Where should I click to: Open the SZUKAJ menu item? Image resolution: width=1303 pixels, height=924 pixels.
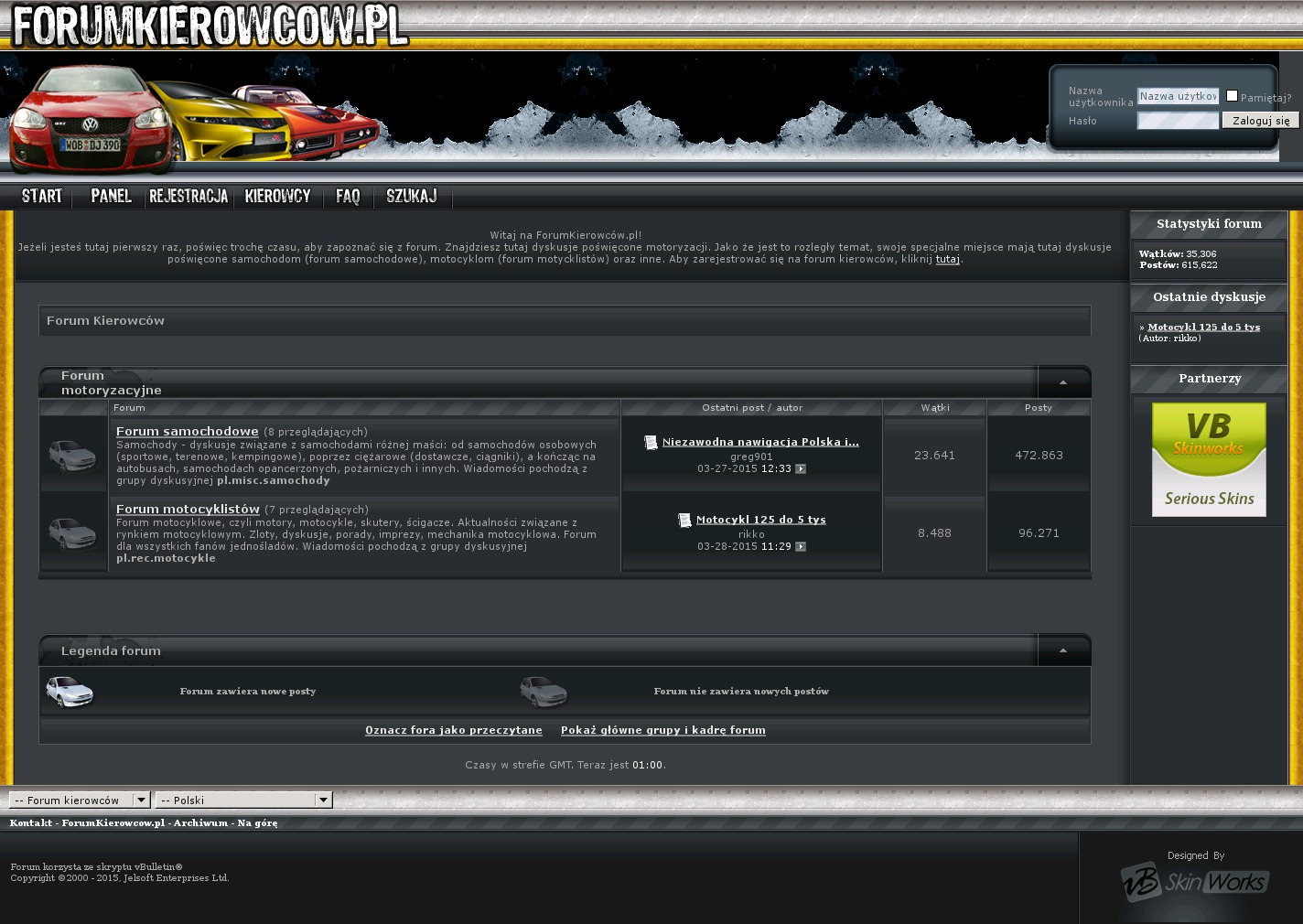411,196
